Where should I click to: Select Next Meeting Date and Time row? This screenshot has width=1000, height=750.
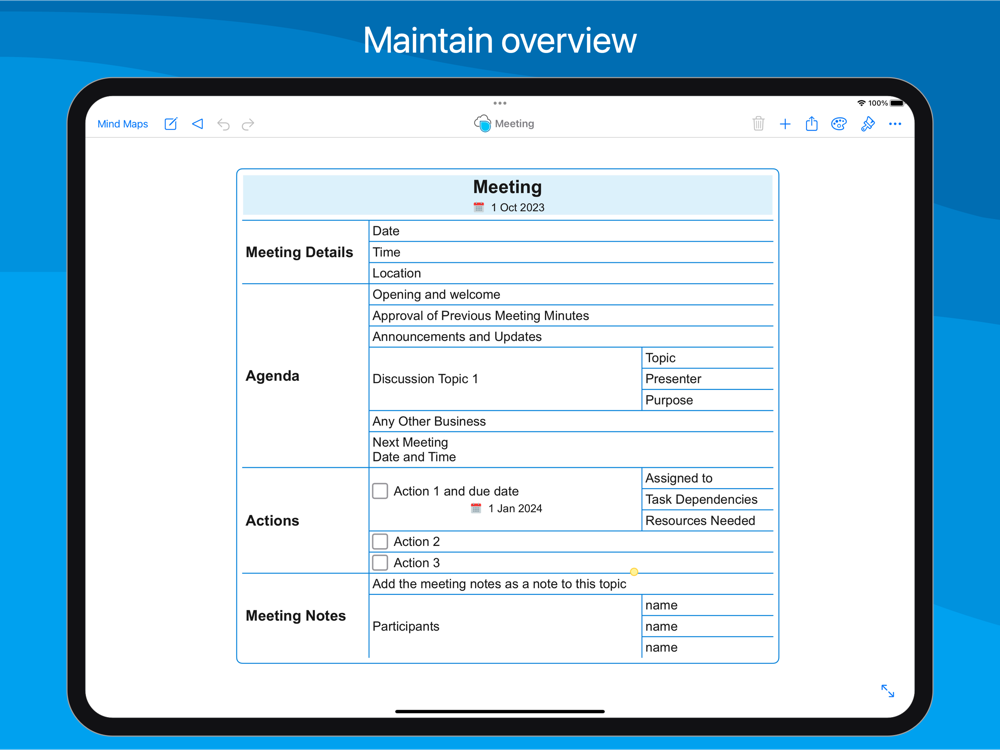(571, 450)
